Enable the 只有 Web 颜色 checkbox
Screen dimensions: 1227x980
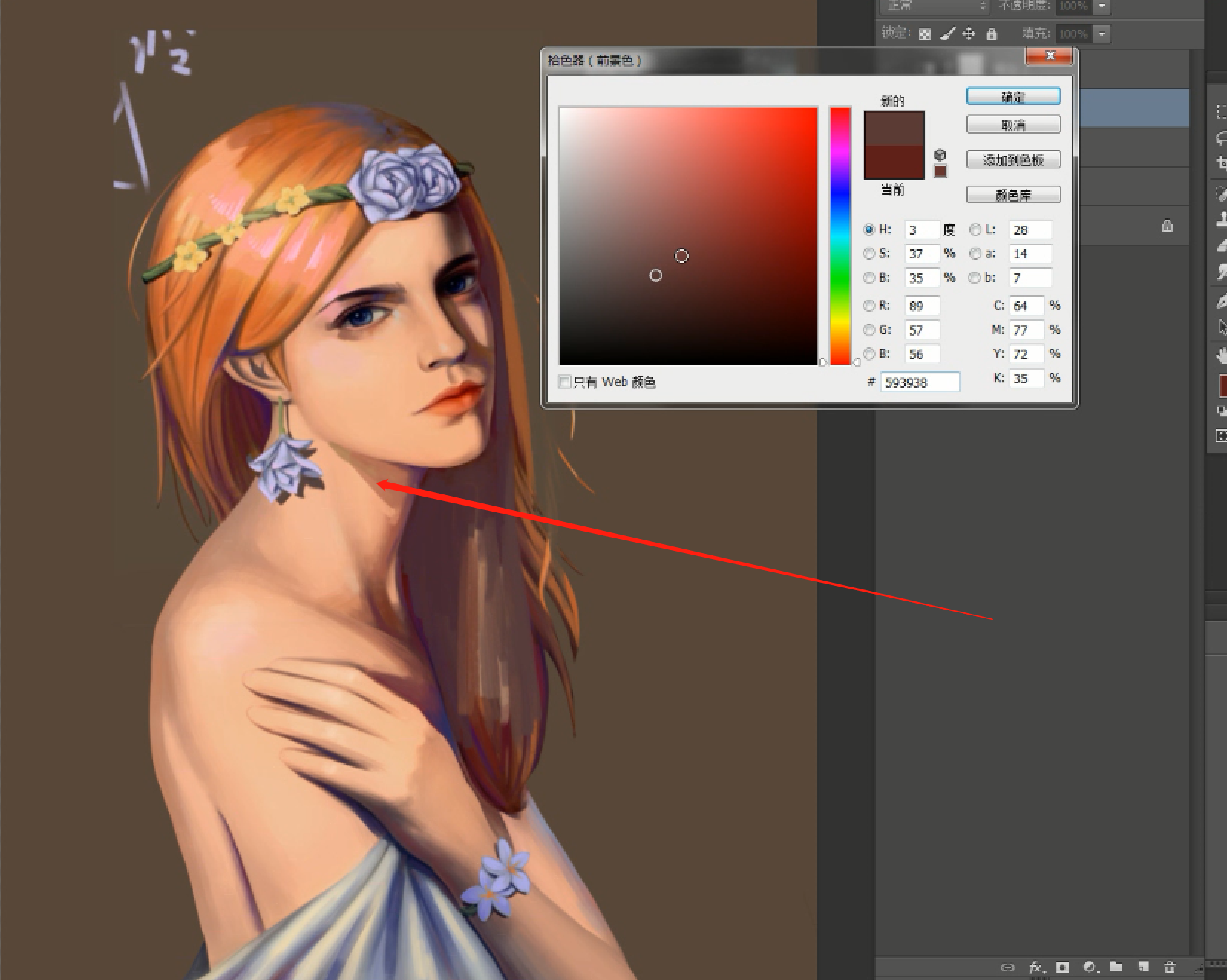(564, 382)
